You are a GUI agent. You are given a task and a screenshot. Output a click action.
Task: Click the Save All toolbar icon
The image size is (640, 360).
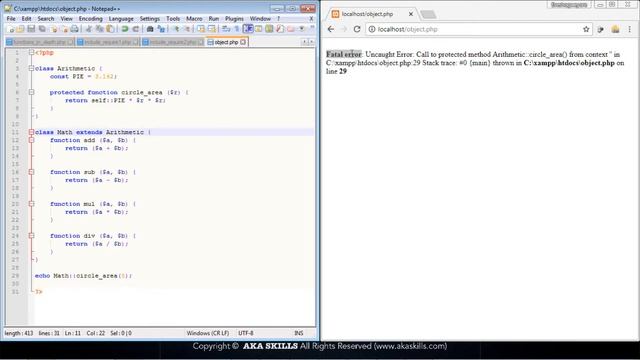[42, 29]
